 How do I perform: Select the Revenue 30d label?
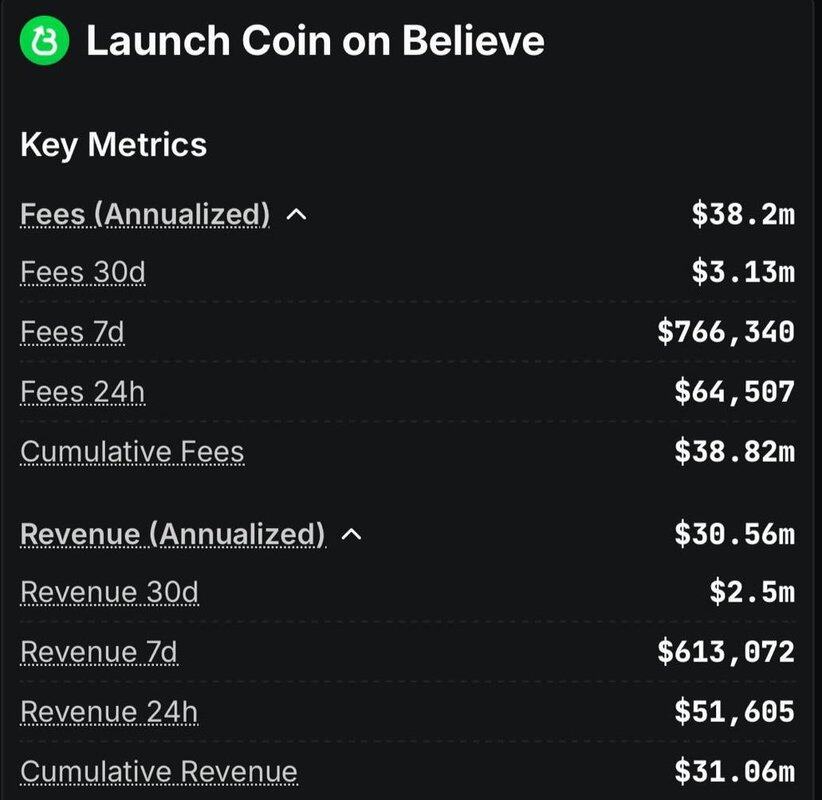click(x=109, y=592)
